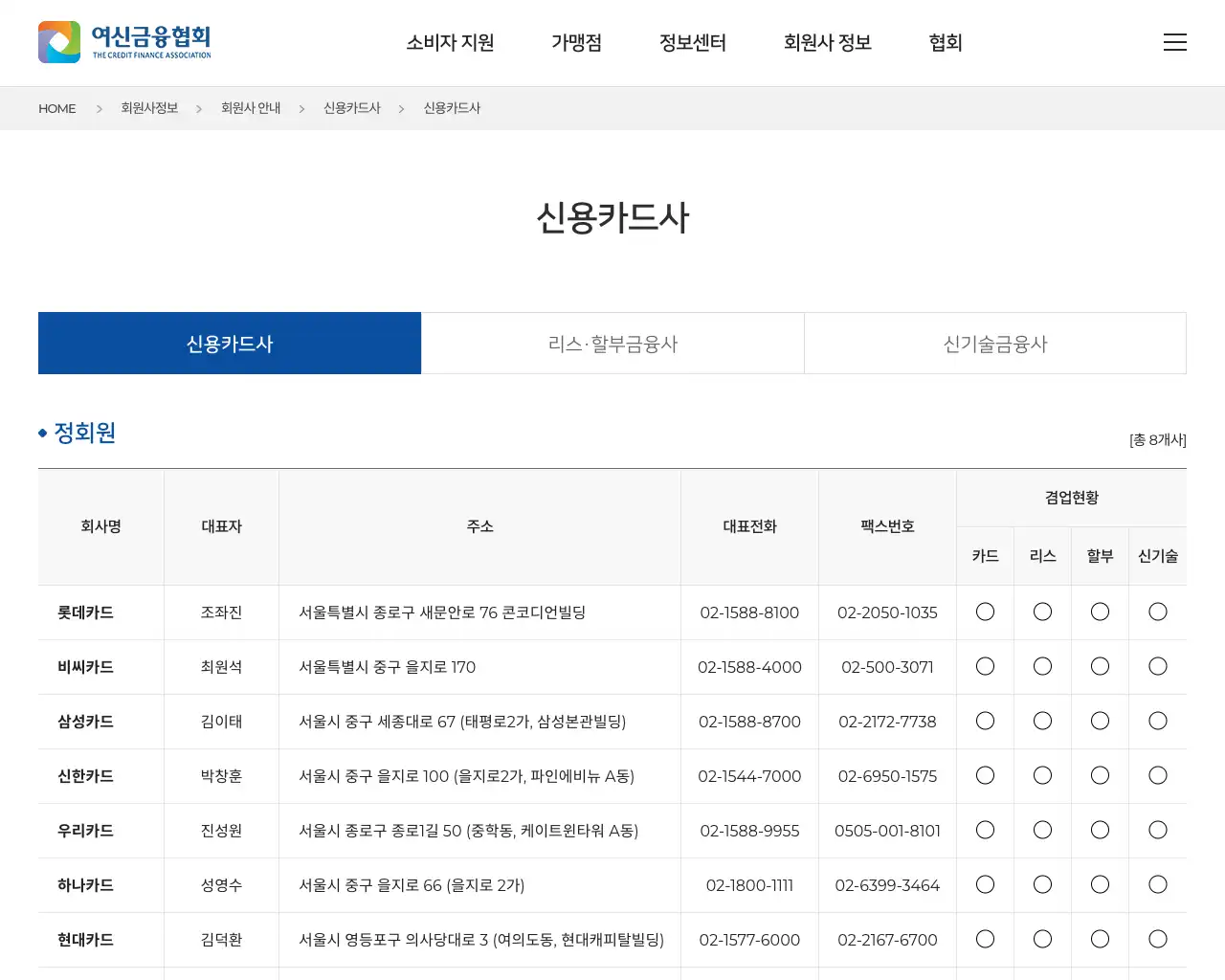Open 회원사 정보 menu
This screenshot has width=1225, height=980.
[x=828, y=42]
